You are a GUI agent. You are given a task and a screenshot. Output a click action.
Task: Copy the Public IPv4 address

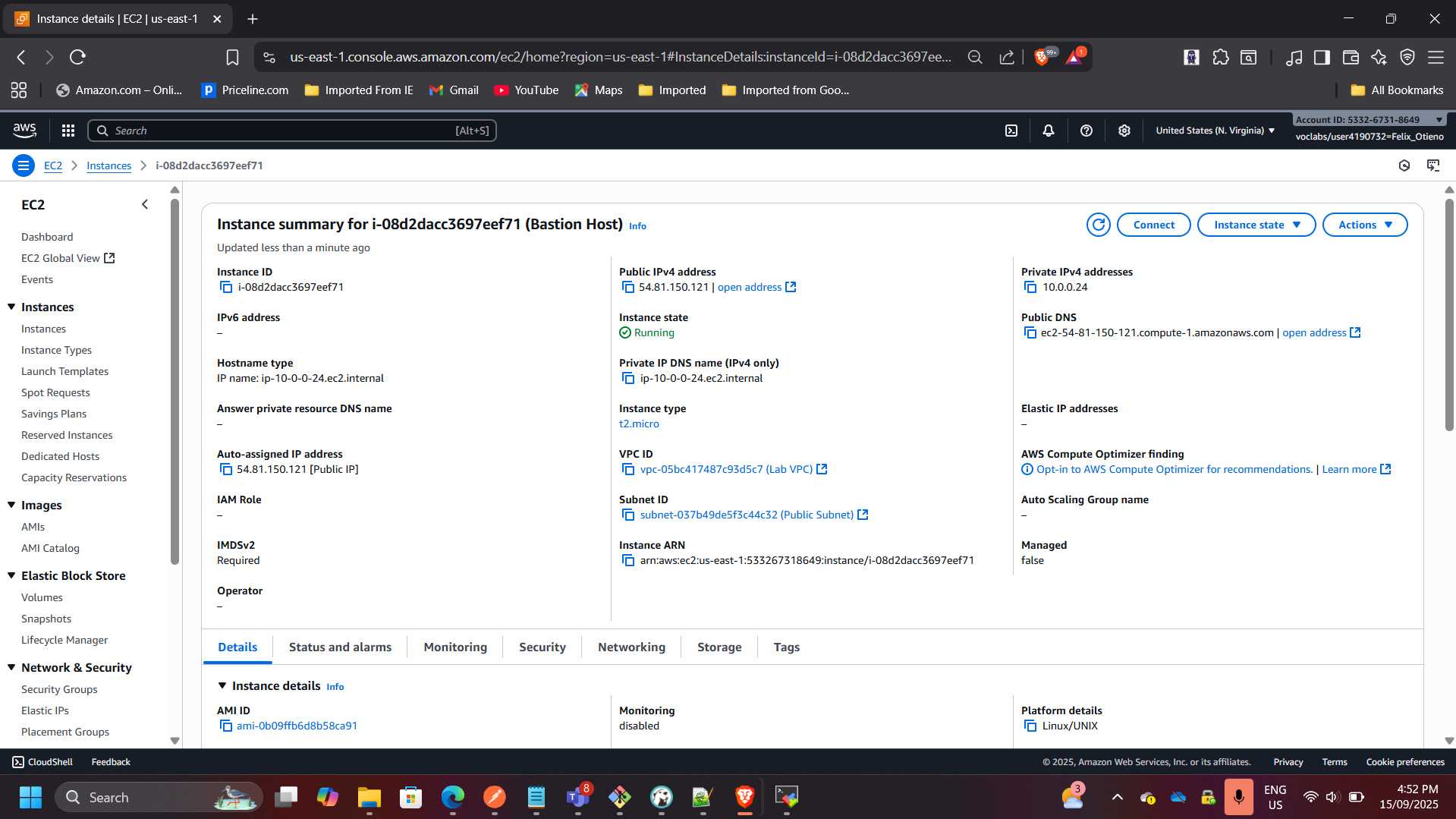click(627, 287)
